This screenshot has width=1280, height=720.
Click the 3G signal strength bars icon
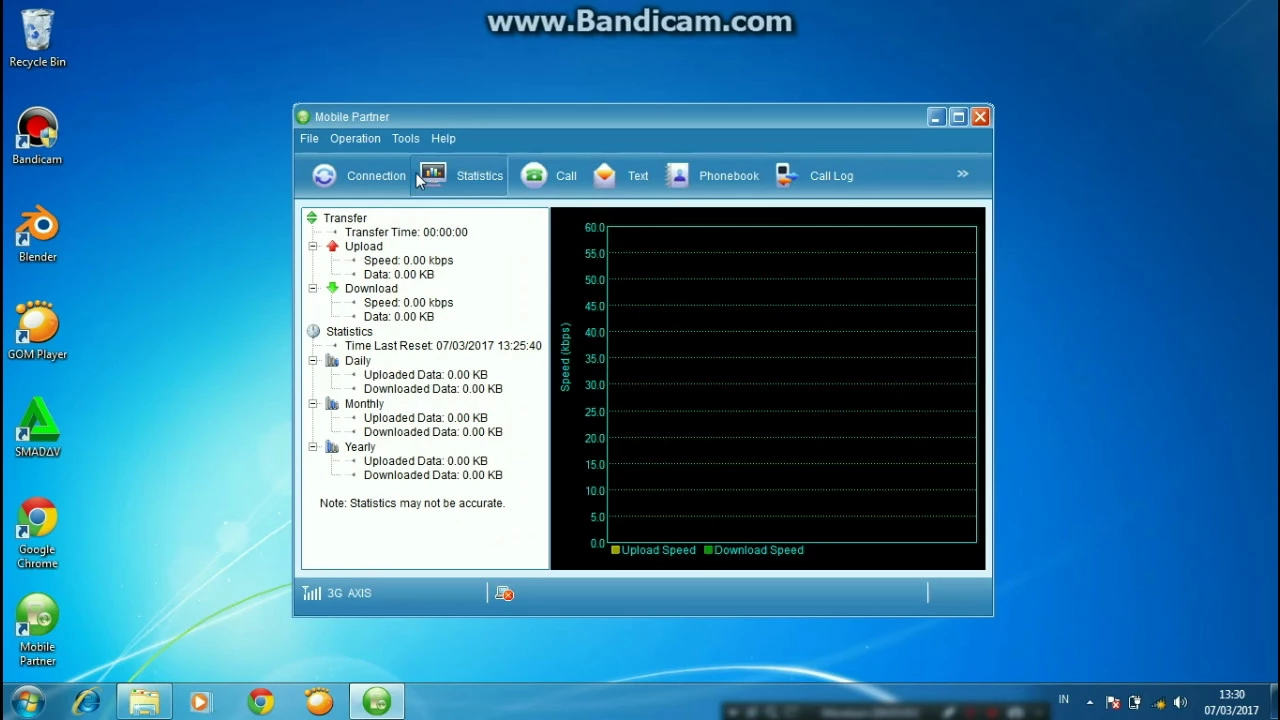[x=312, y=593]
